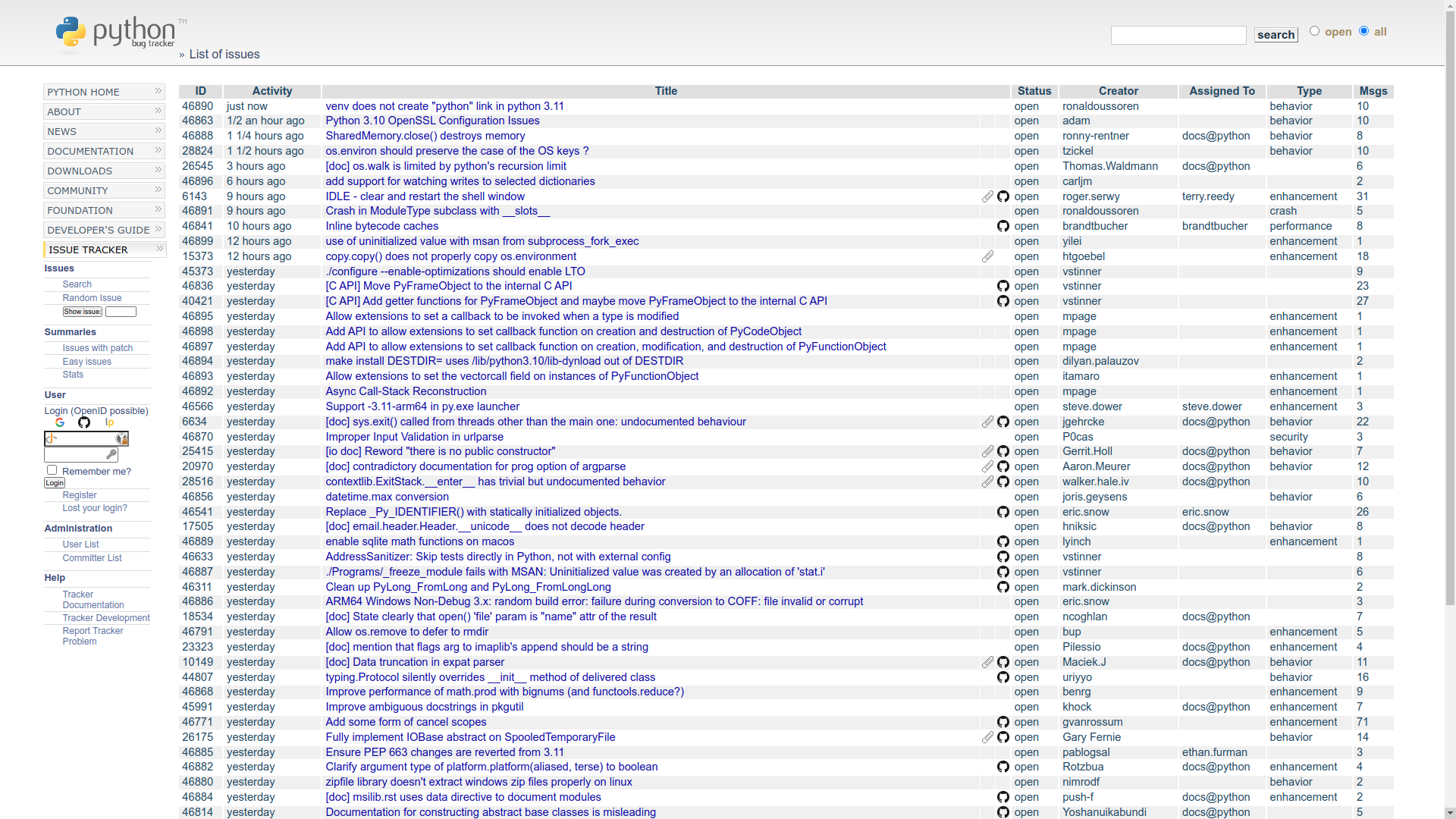Sign in with the GitHub icon under Login
The height and width of the screenshot is (819, 1456).
[84, 422]
